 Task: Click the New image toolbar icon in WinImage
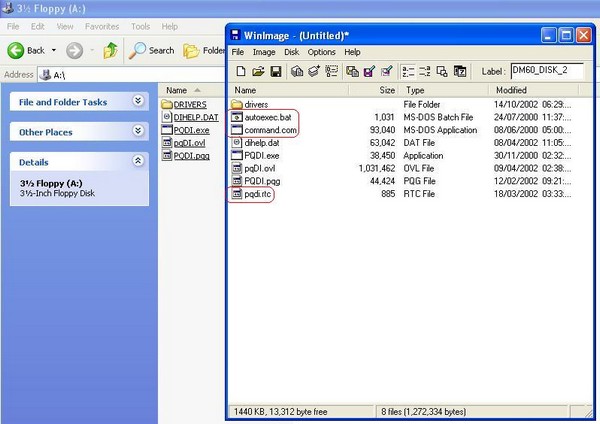241,71
